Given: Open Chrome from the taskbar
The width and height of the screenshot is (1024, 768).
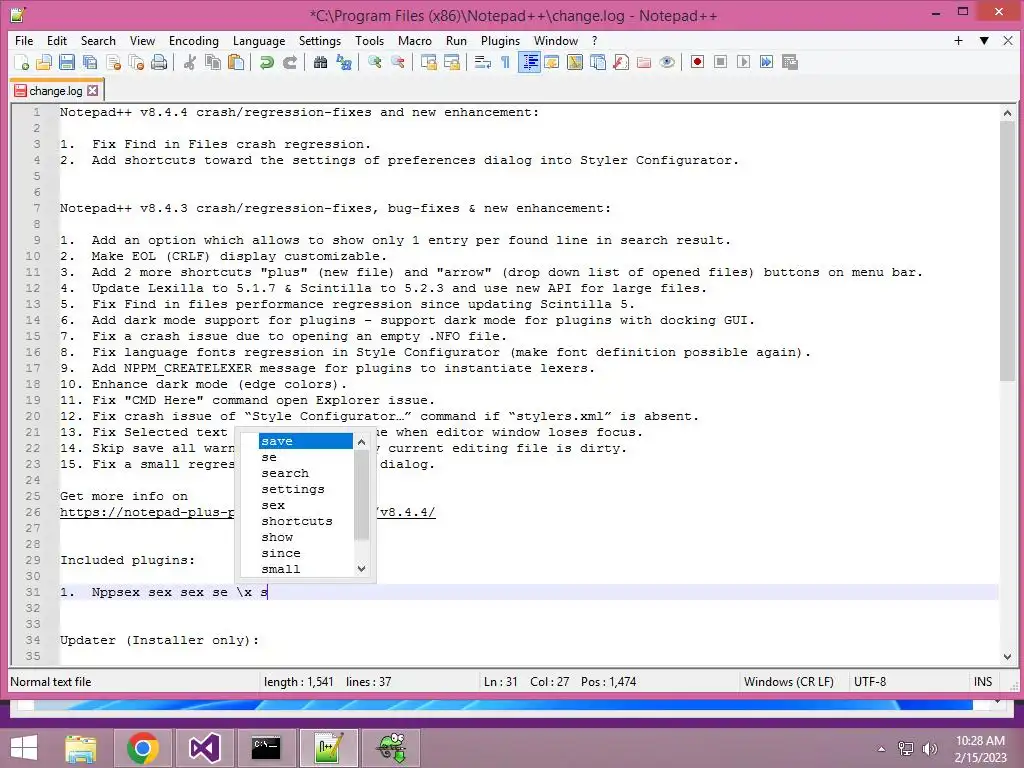Looking at the screenshot, I should [143, 748].
